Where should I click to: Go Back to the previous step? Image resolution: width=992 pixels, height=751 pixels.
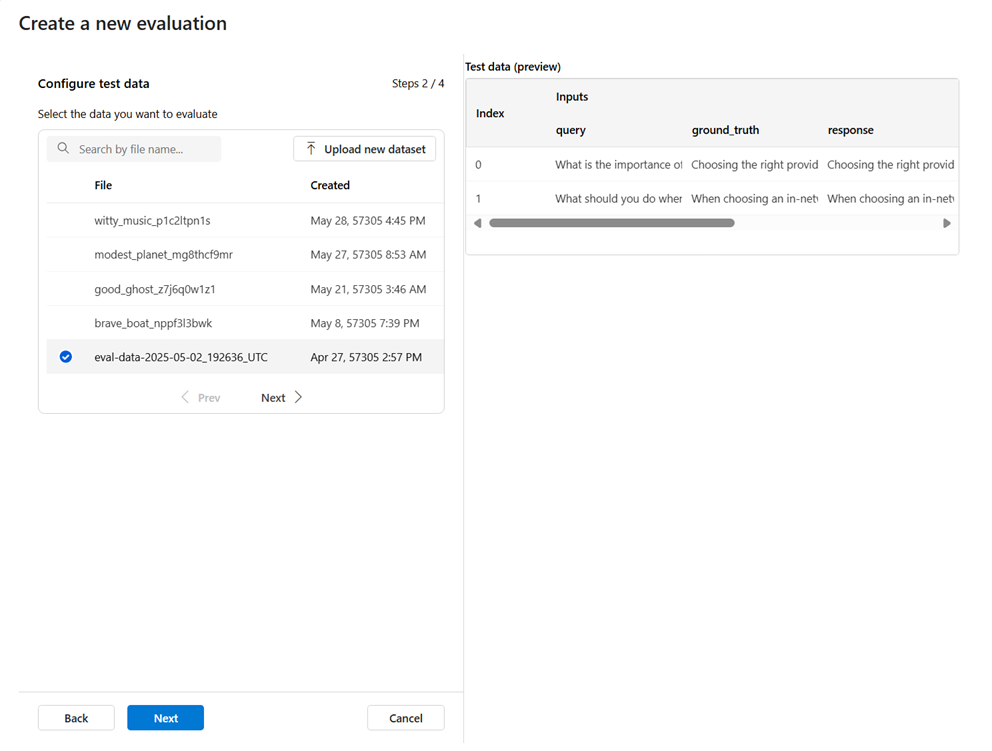click(x=76, y=718)
